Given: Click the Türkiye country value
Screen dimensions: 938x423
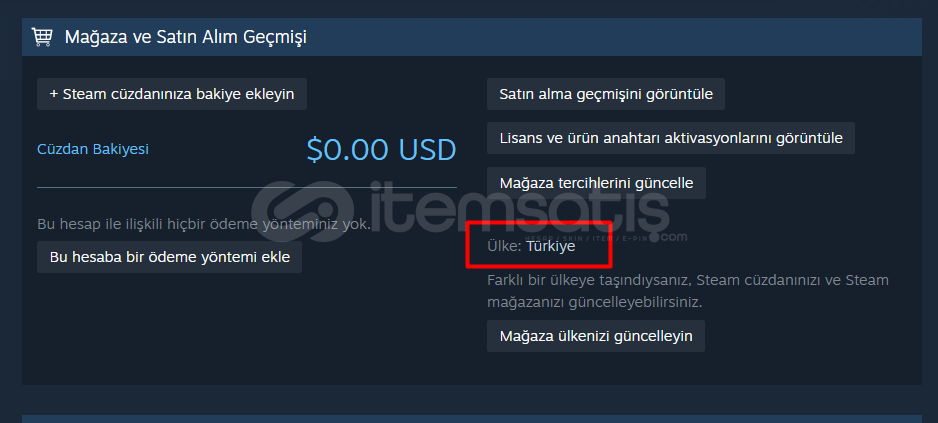Looking at the screenshot, I should click(550, 246).
